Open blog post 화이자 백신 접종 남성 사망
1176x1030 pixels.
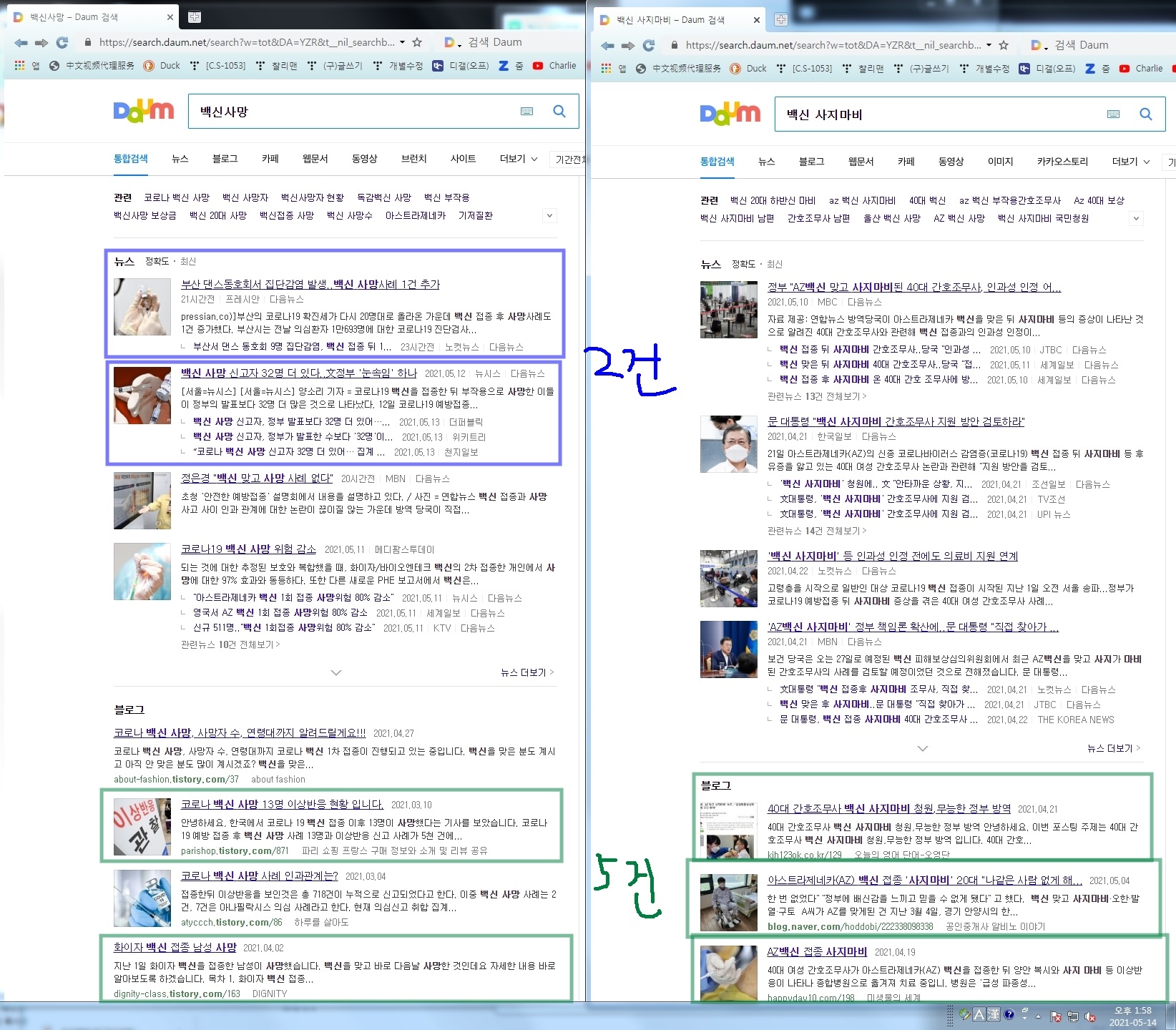point(175,947)
